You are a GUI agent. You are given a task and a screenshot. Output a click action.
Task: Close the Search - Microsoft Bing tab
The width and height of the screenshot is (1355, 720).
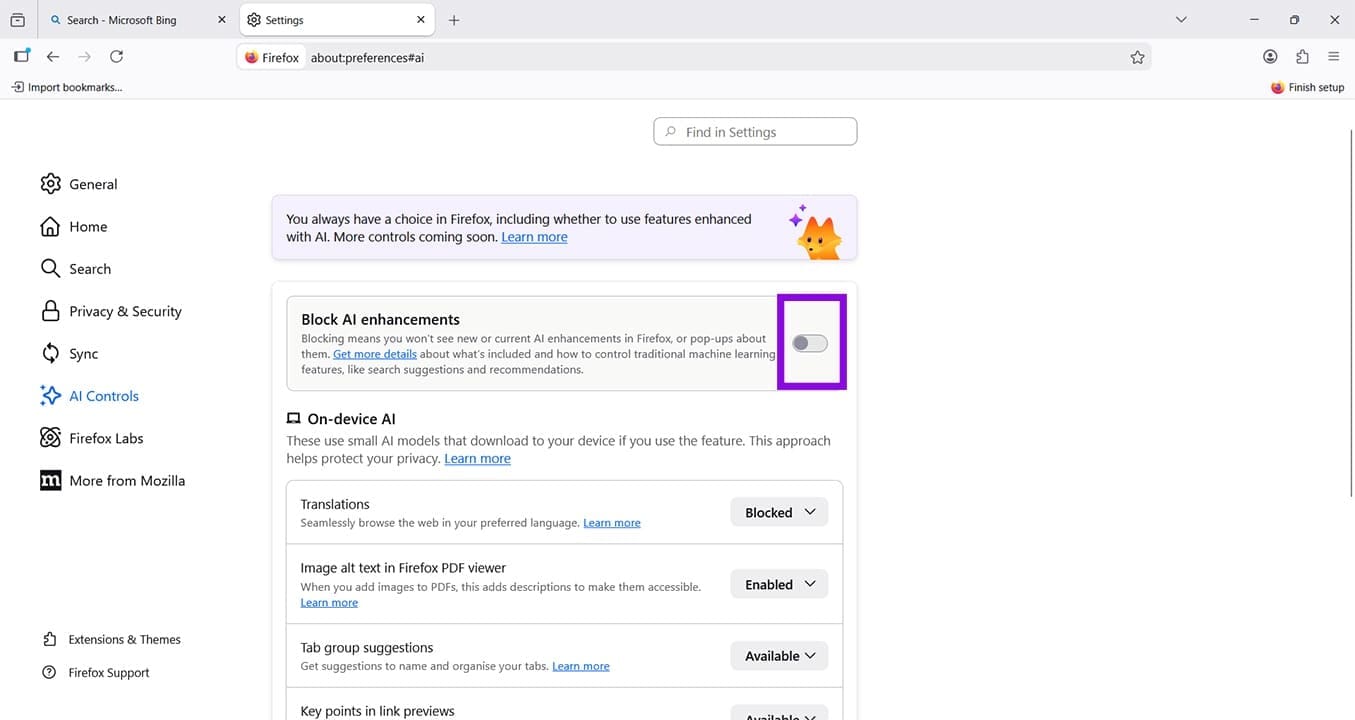click(x=222, y=20)
